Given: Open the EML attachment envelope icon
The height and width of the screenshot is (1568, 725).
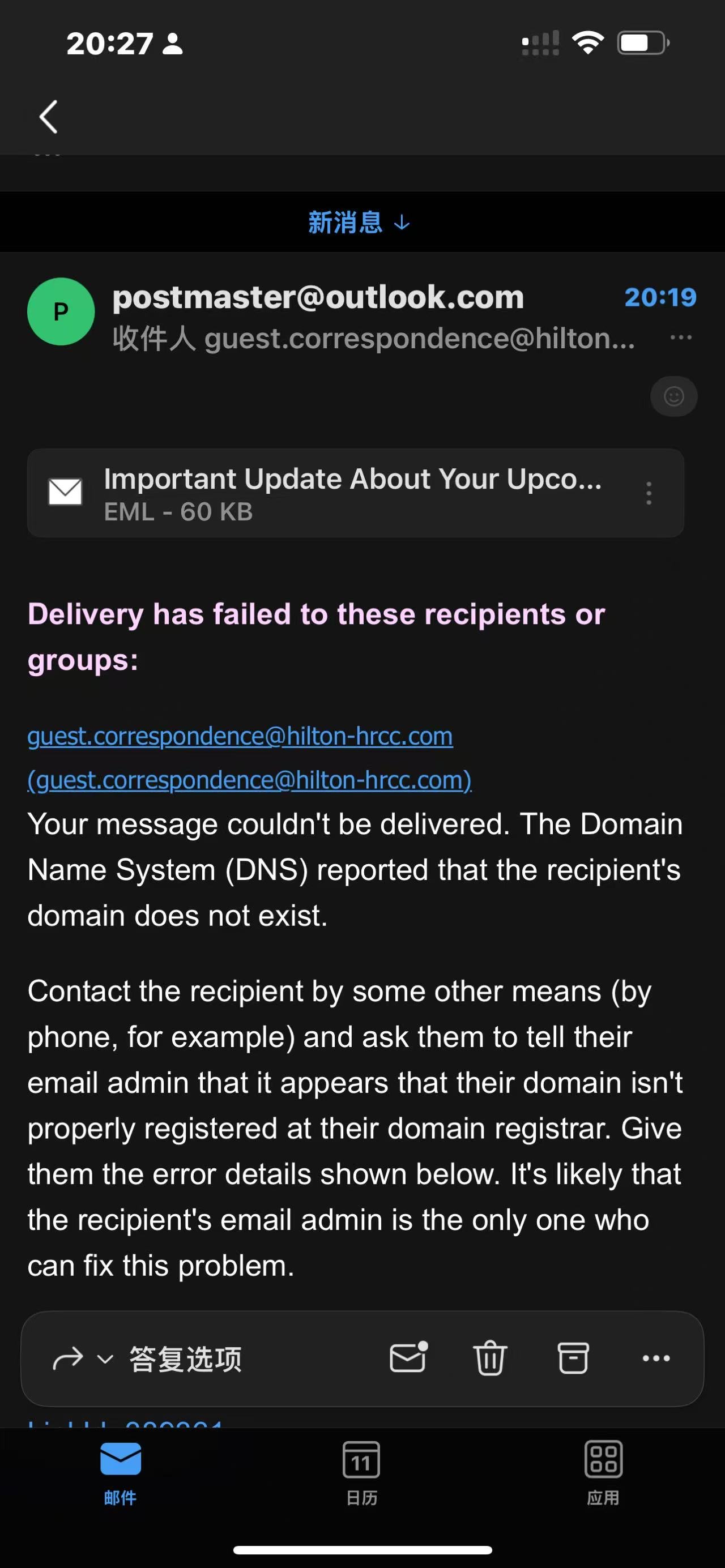Looking at the screenshot, I should pos(65,493).
